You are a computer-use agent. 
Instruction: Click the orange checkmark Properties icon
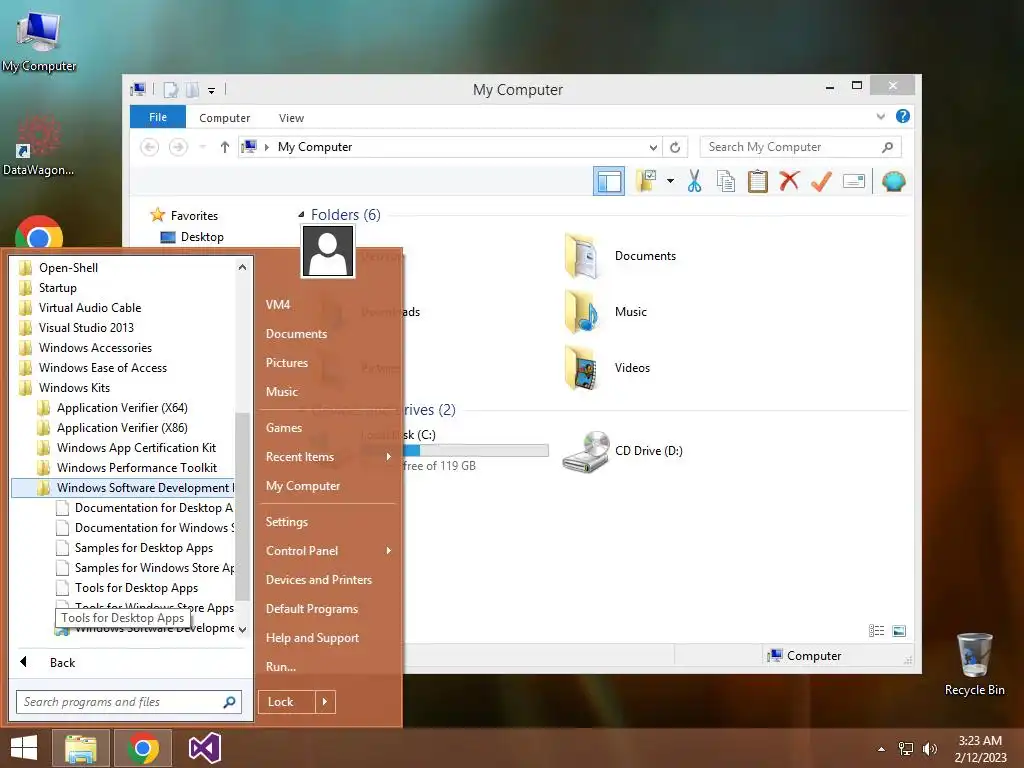(x=821, y=181)
